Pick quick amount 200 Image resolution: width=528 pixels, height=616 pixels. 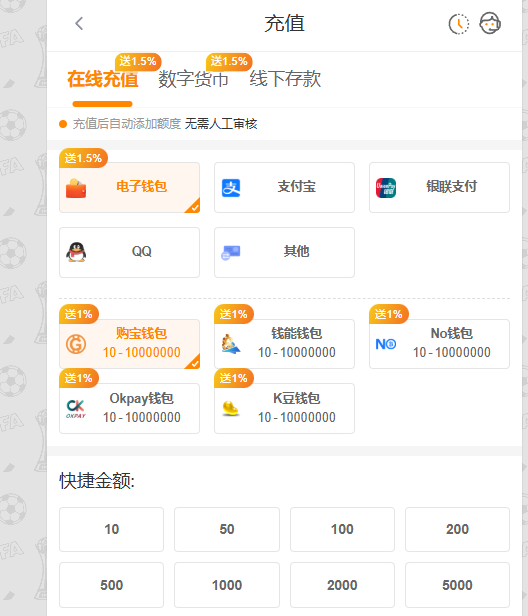click(x=457, y=529)
